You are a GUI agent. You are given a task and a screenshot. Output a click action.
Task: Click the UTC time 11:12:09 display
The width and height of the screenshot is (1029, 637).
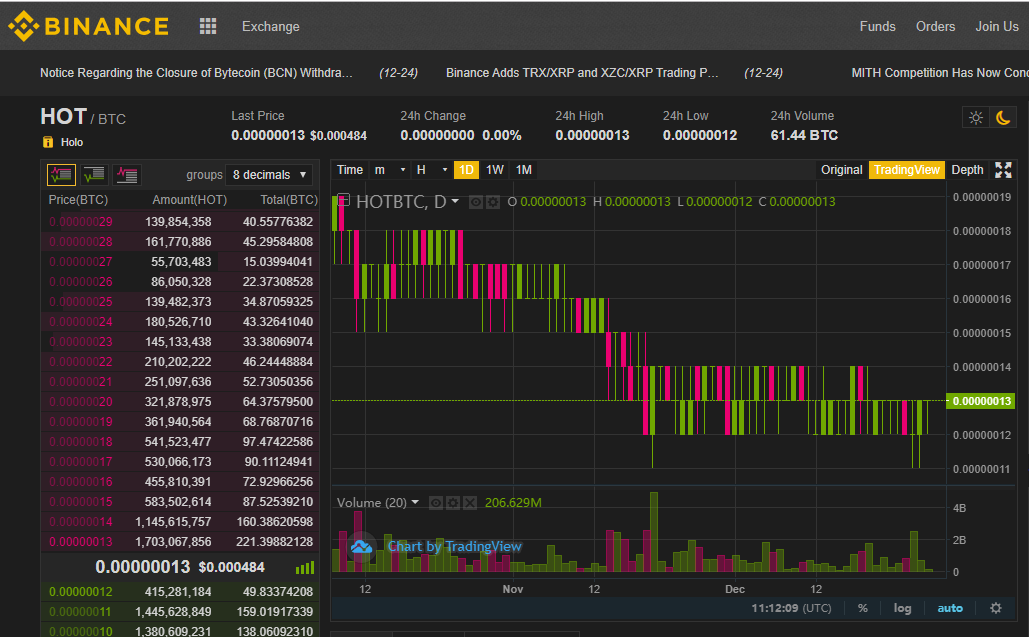[791, 608]
